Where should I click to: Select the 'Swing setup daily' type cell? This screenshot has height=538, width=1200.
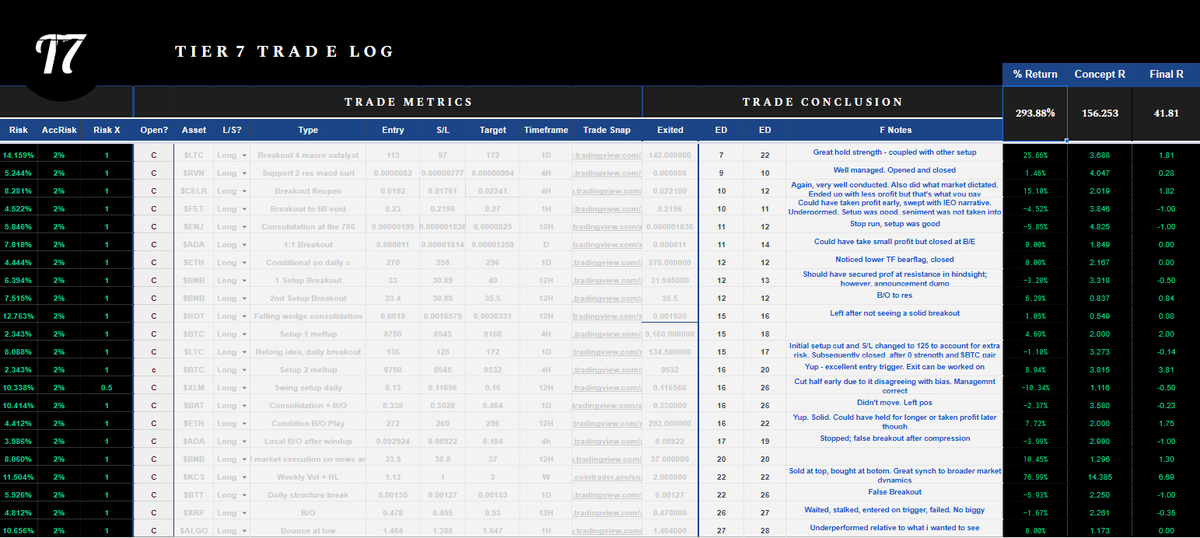coord(308,388)
